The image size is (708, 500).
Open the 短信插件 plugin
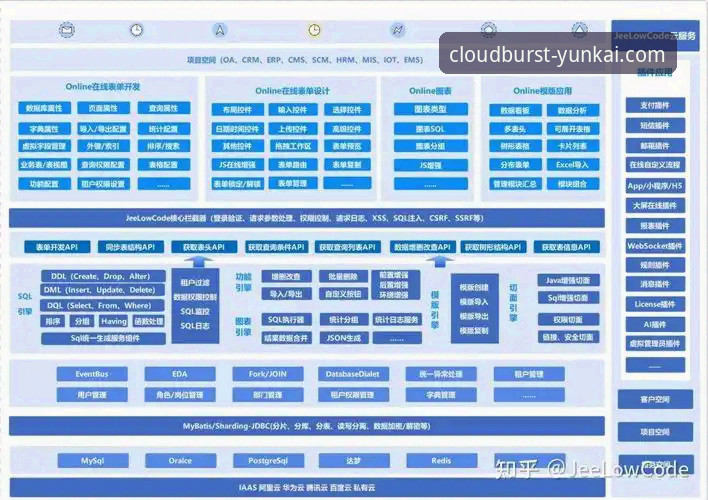tap(655, 126)
